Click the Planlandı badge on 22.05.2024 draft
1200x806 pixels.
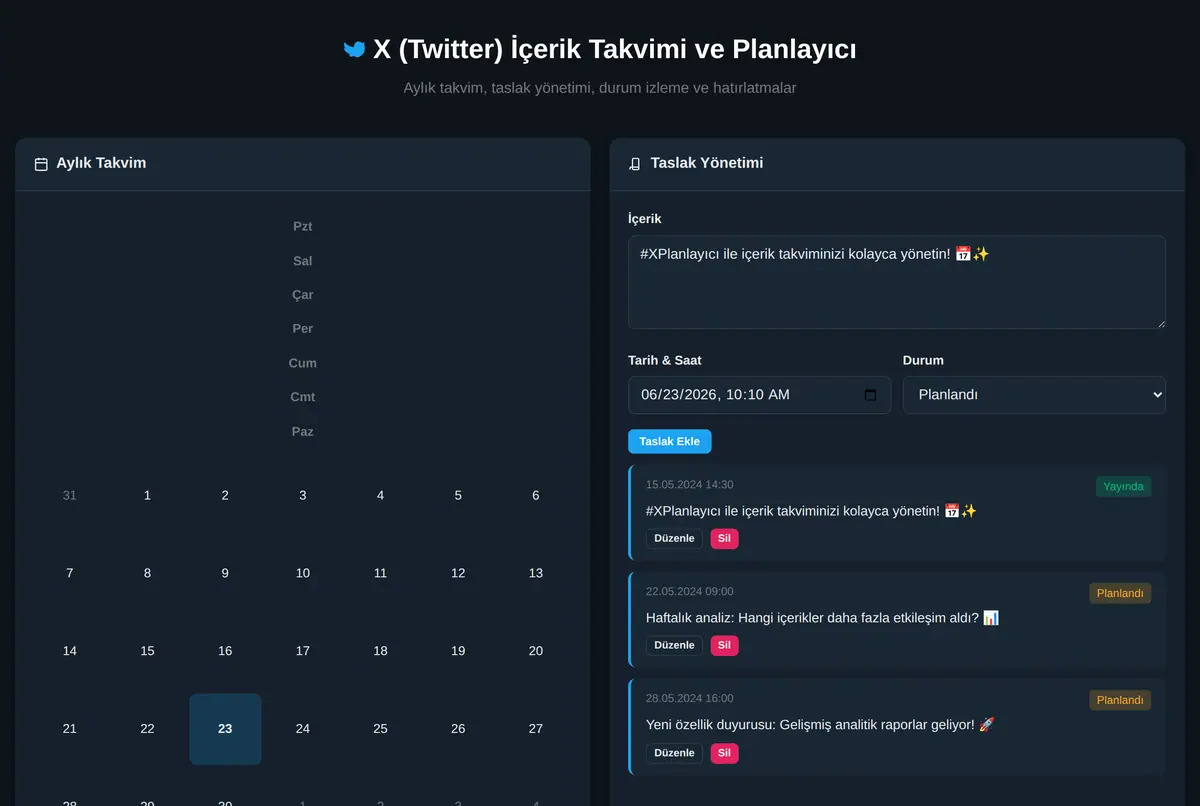pyautogui.click(x=1120, y=593)
